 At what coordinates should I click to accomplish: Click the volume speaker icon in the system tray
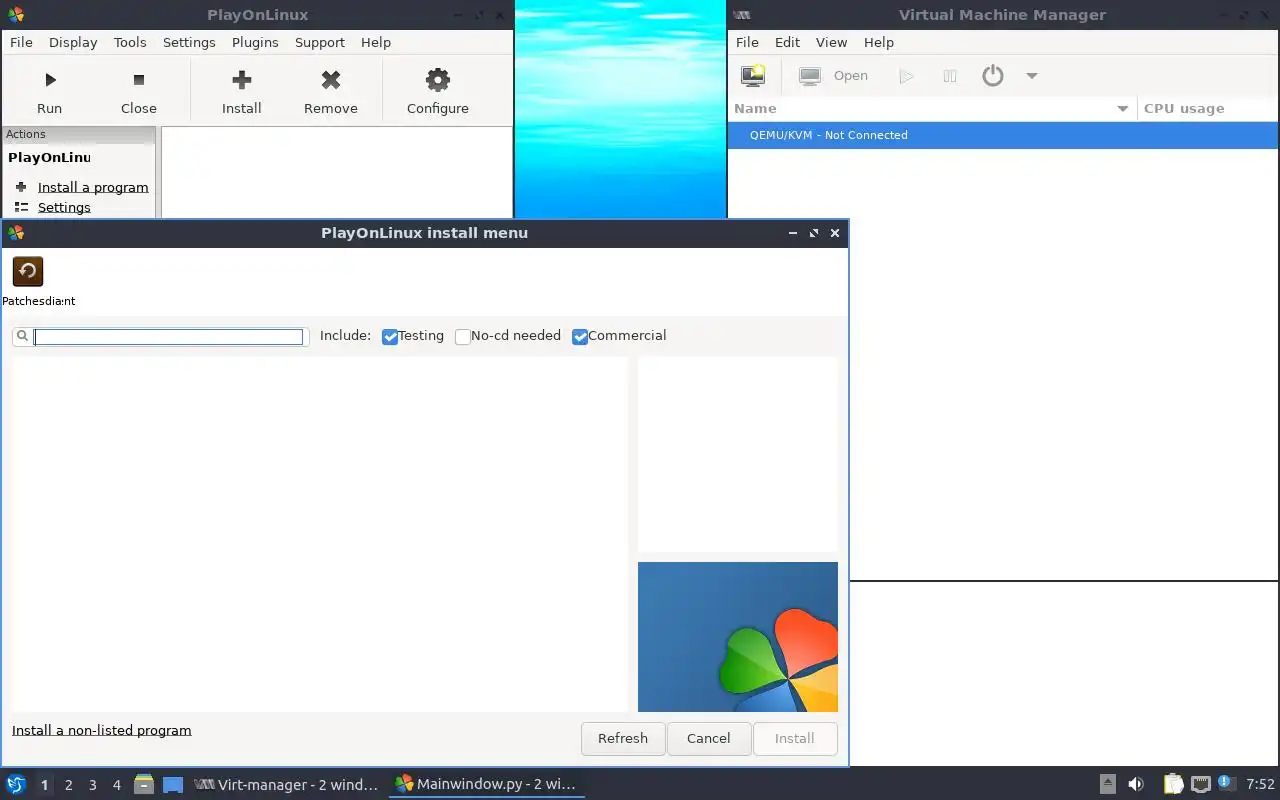pyautogui.click(x=1136, y=785)
